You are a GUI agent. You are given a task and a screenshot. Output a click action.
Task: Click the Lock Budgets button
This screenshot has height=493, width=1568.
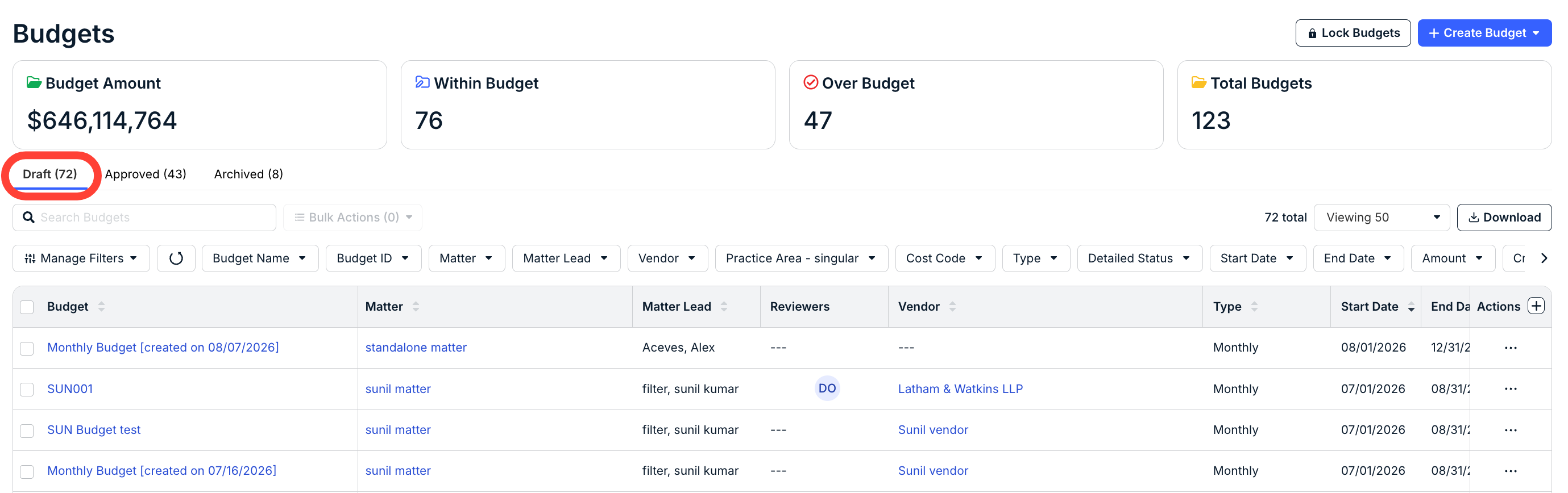pos(1353,33)
